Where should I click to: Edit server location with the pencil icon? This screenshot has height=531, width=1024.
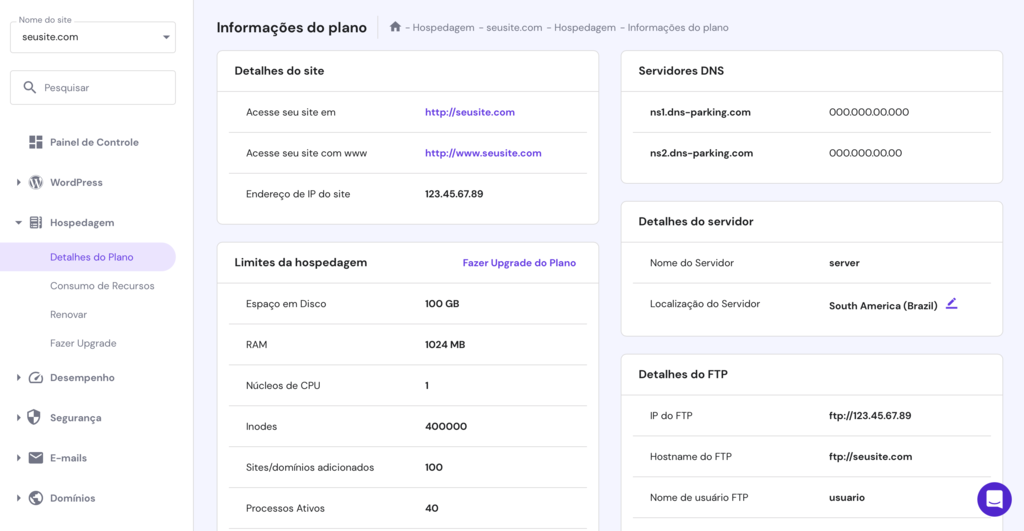pyautogui.click(x=952, y=304)
